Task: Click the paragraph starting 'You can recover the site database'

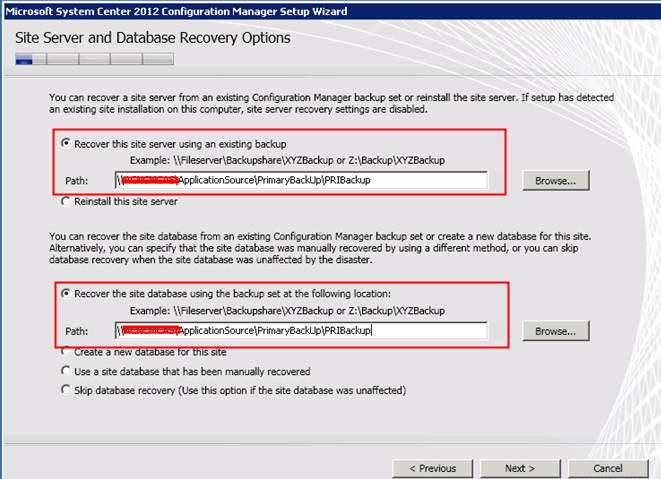Action: 320,248
